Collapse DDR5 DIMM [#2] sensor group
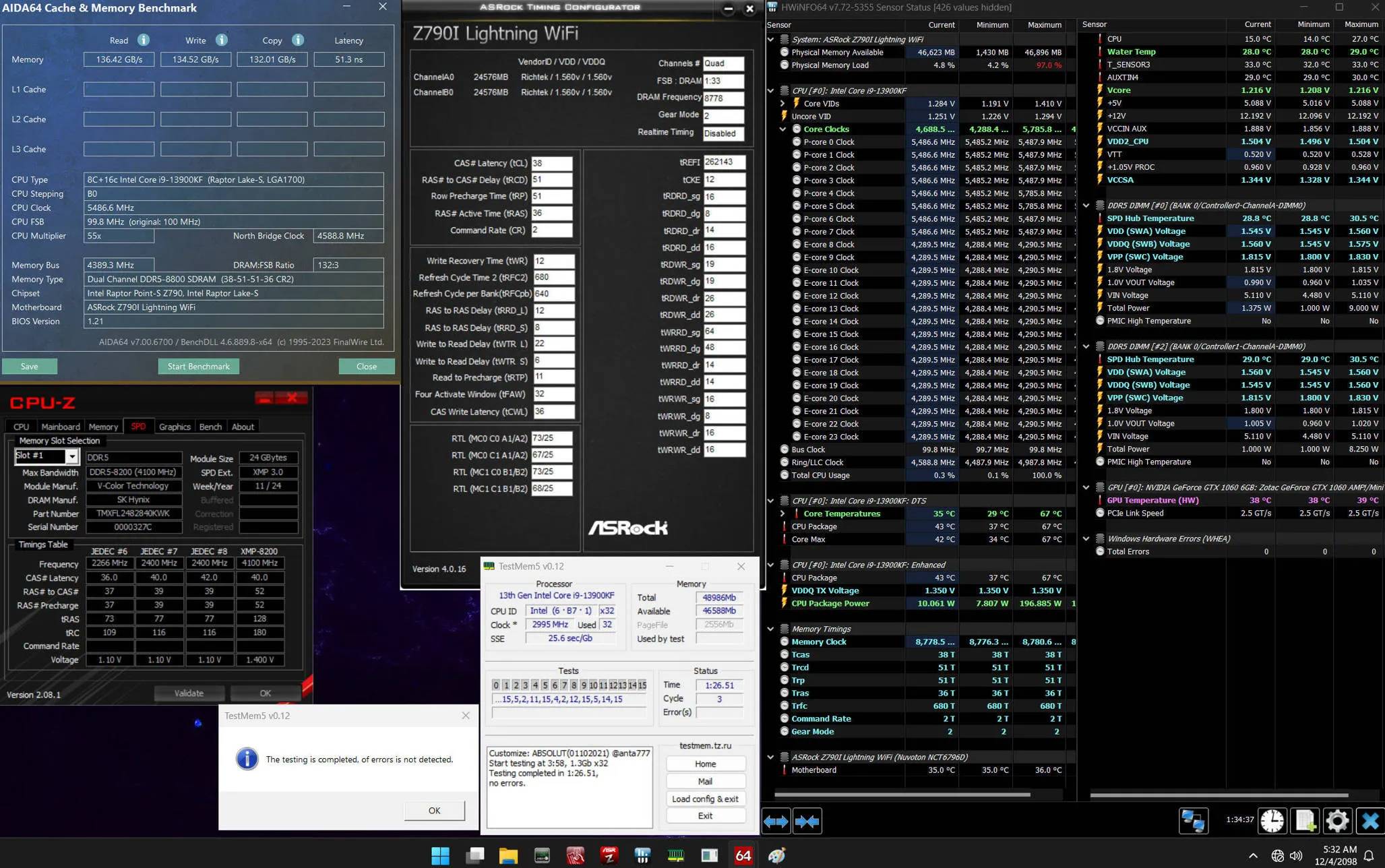The image size is (1385, 868). [1086, 346]
